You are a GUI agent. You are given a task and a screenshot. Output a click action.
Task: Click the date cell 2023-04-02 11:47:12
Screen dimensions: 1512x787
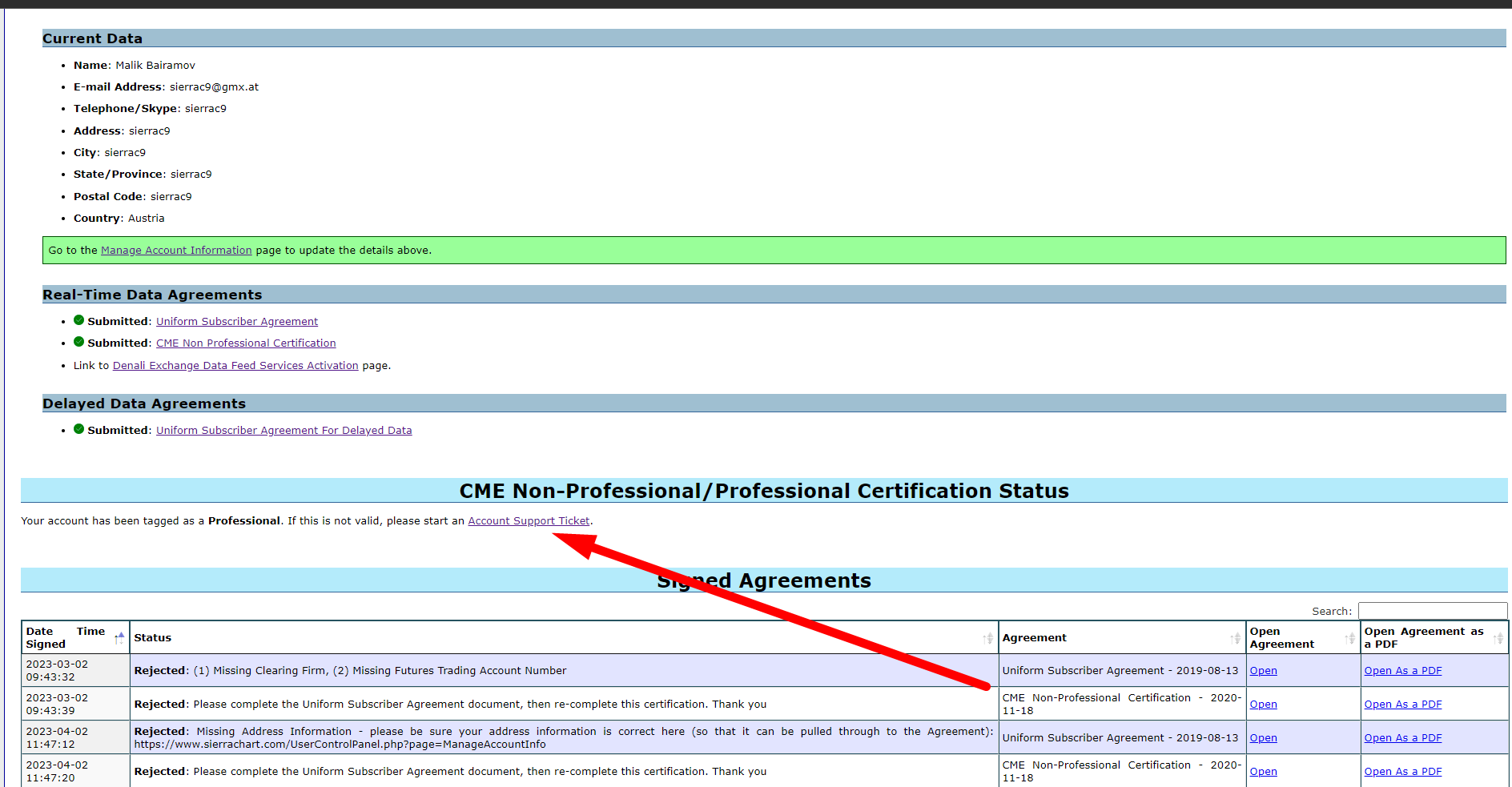pos(75,738)
